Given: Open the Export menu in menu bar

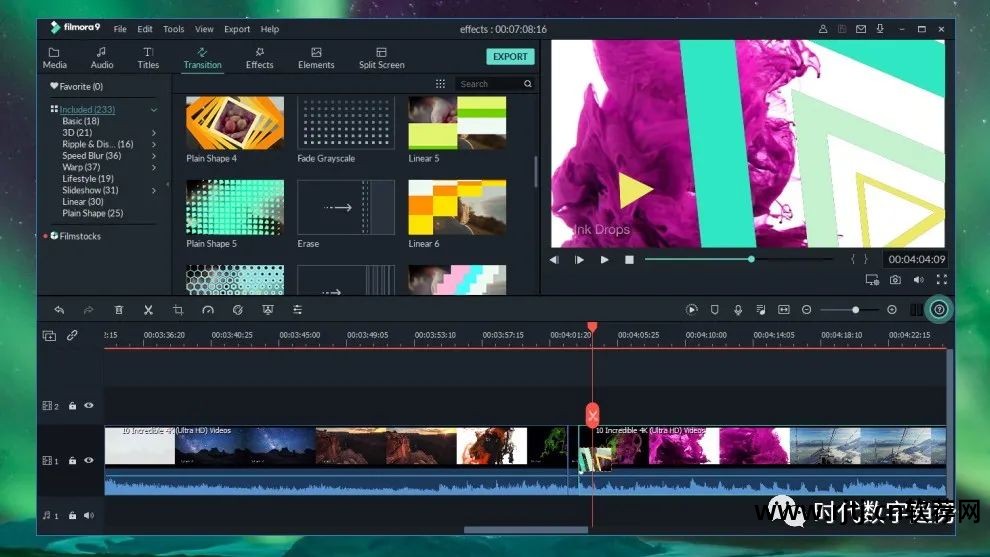Looking at the screenshot, I should point(237,29).
